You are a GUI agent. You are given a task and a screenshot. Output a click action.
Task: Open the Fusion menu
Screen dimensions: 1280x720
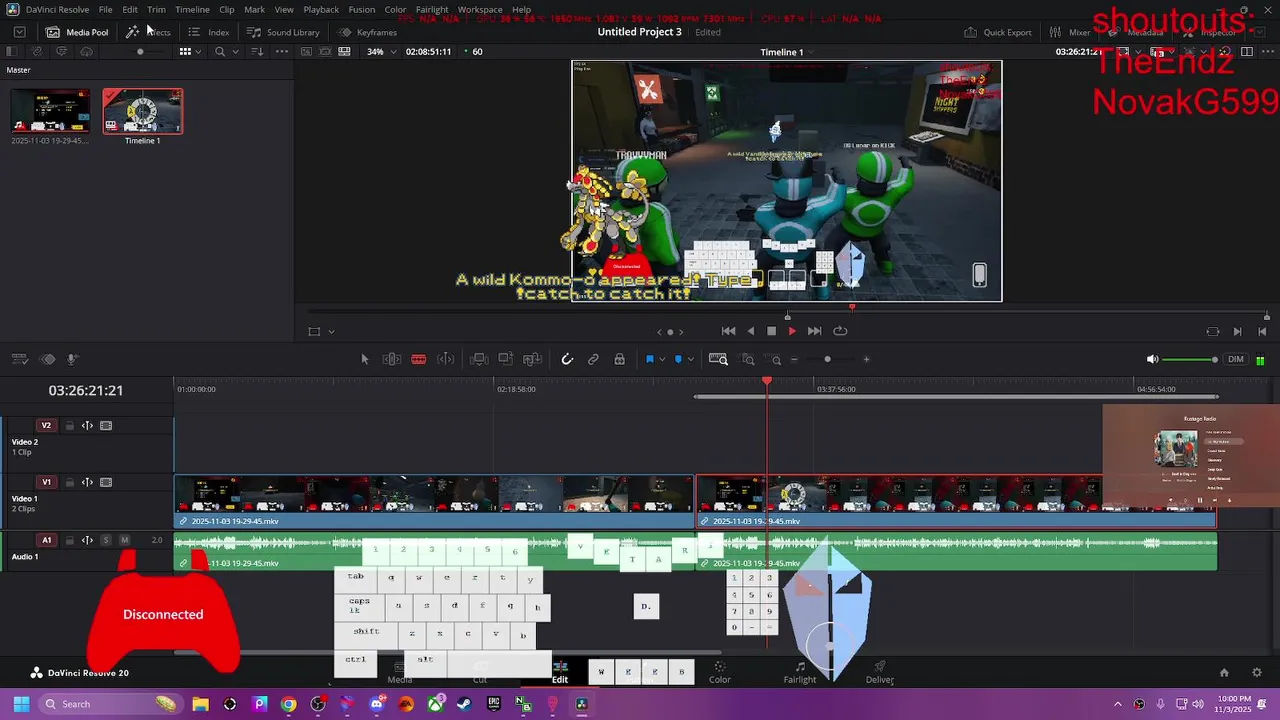[362, 9]
